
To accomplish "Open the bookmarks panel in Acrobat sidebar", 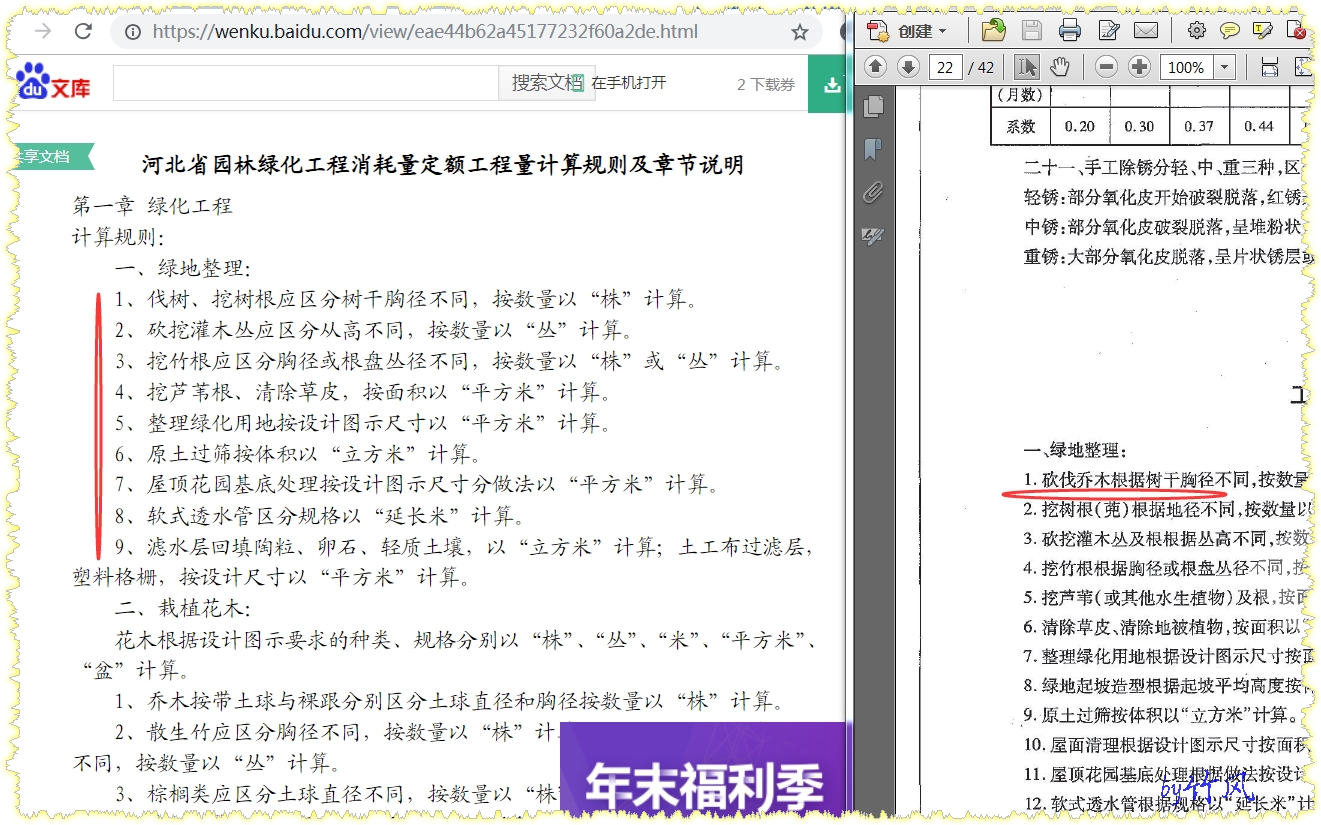I will (x=873, y=150).
